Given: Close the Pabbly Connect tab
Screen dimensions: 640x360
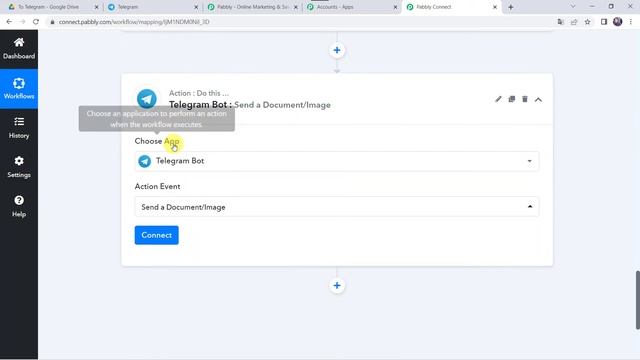Looking at the screenshot, I should (495, 7).
